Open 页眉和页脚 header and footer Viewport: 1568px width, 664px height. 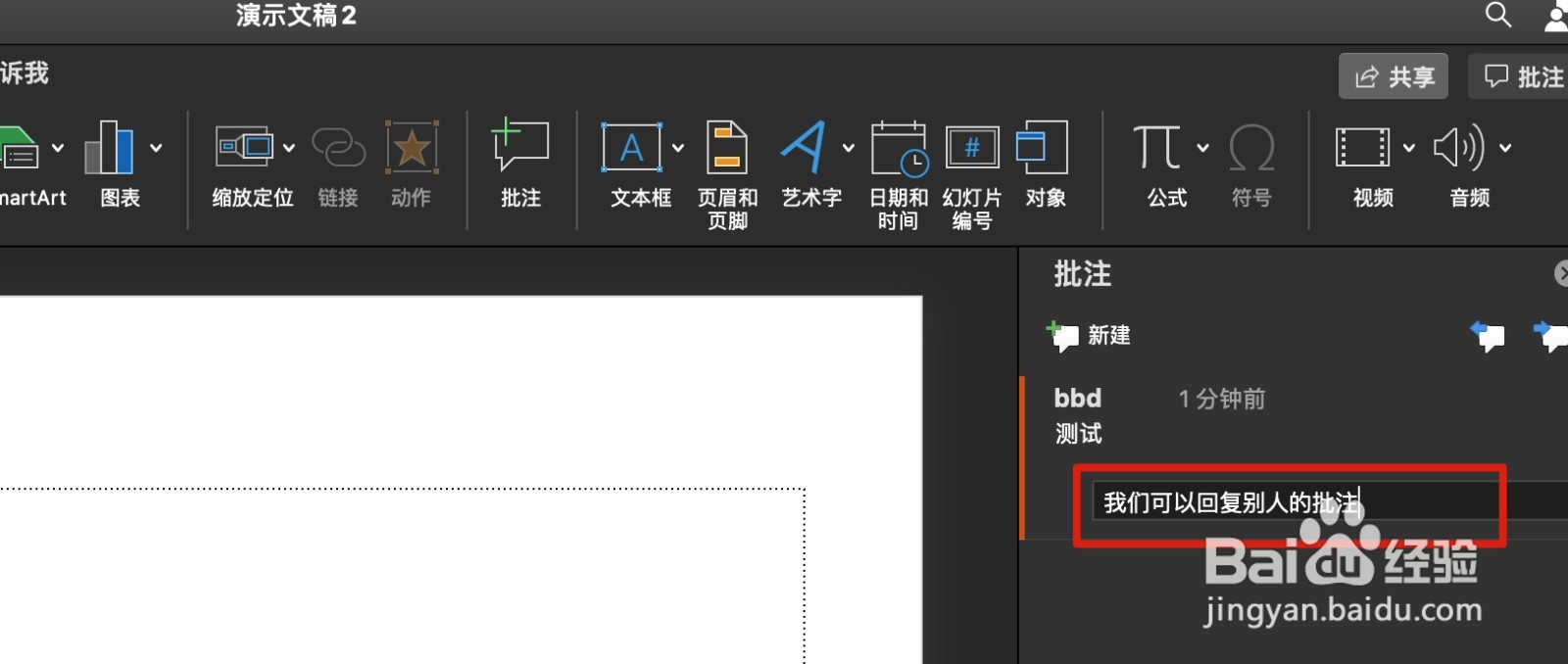[727, 176]
